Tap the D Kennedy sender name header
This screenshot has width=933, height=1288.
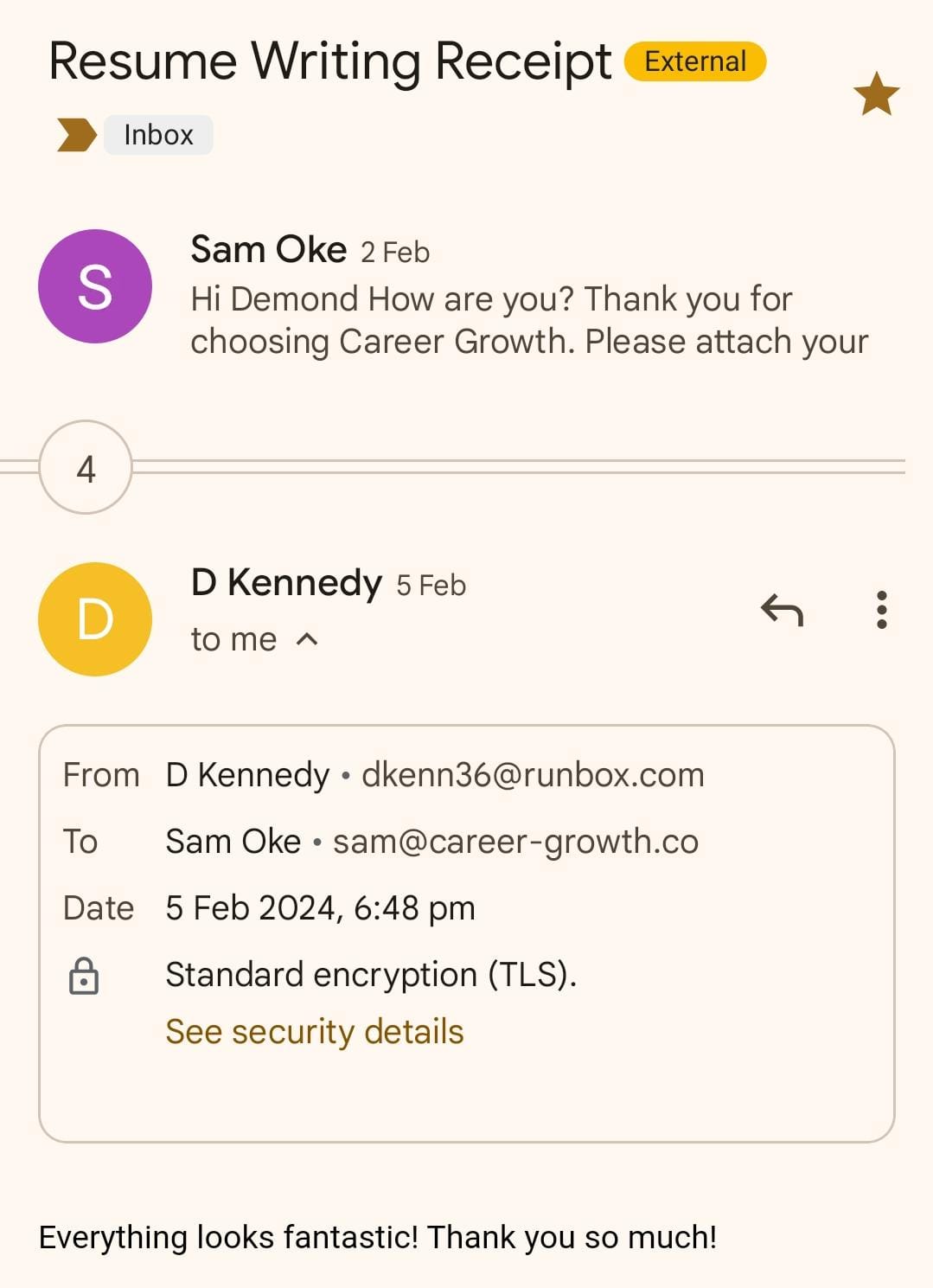click(x=286, y=584)
